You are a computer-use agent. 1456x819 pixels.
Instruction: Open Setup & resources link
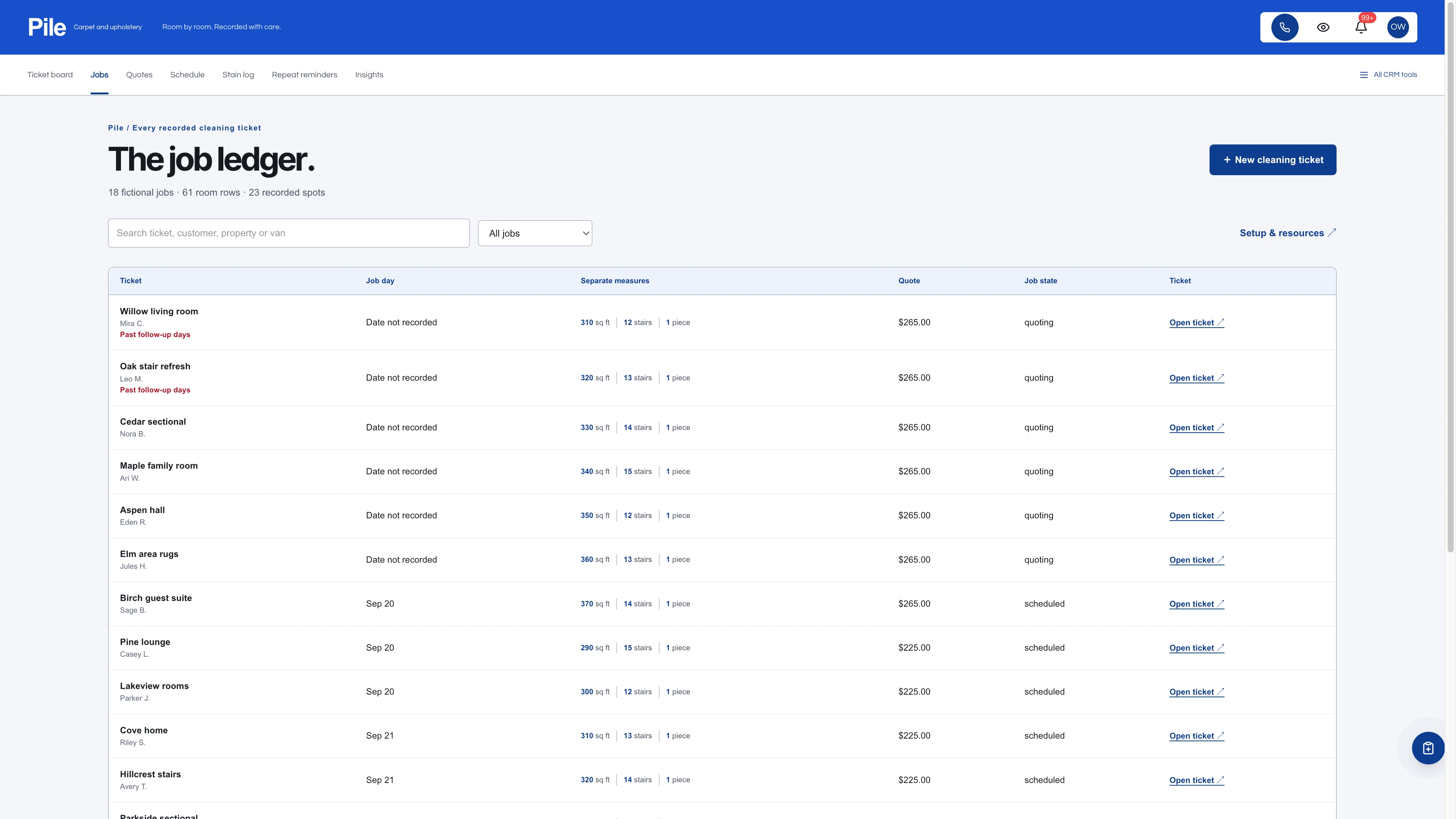point(1288,233)
